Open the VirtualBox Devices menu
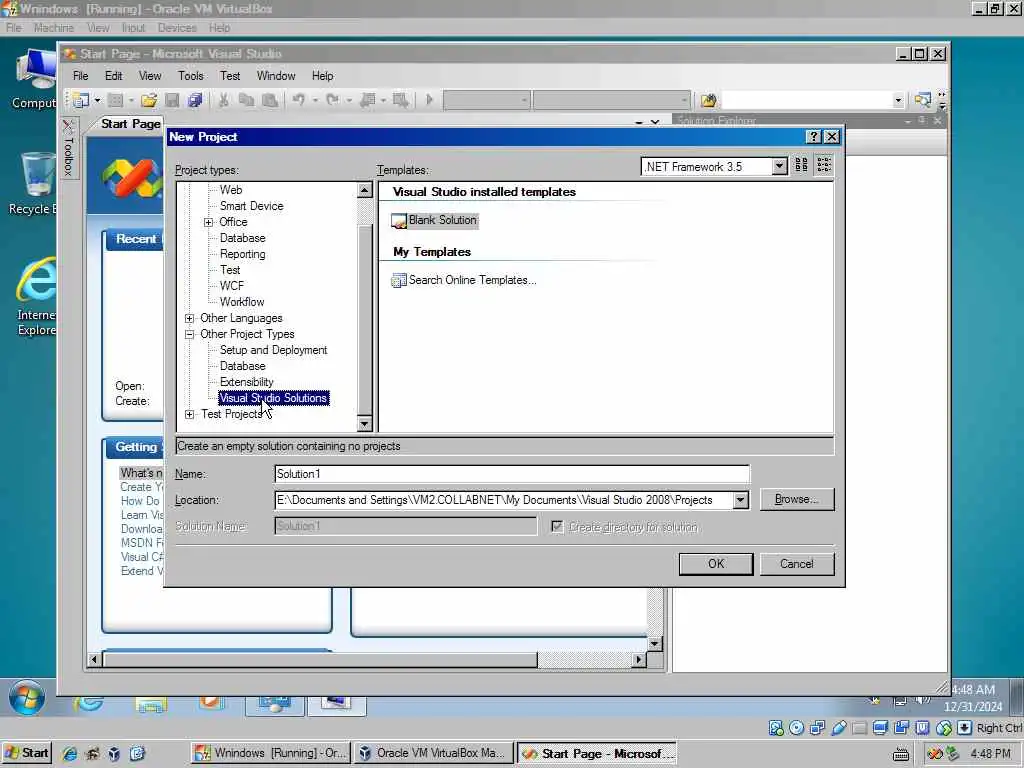Screen dimensions: 1024x768 tap(177, 27)
